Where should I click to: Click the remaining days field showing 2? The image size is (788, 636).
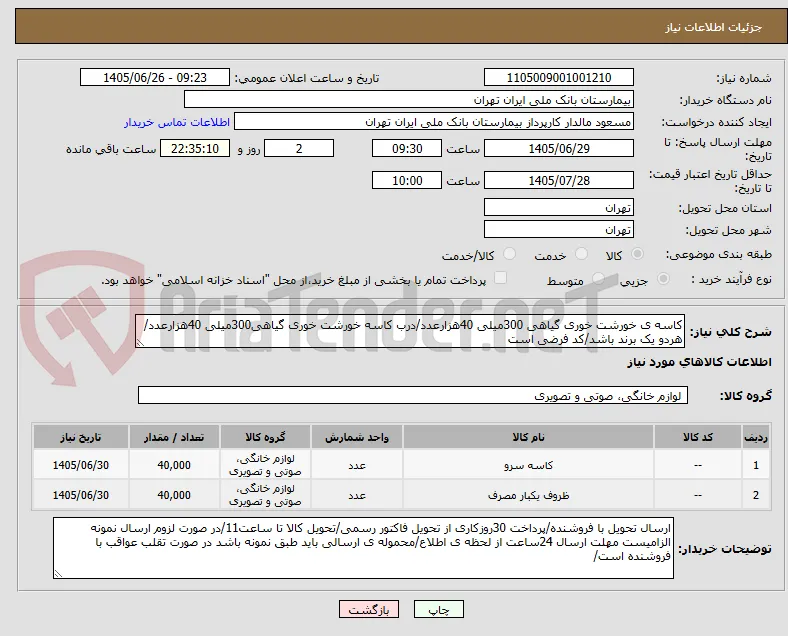tap(299, 149)
